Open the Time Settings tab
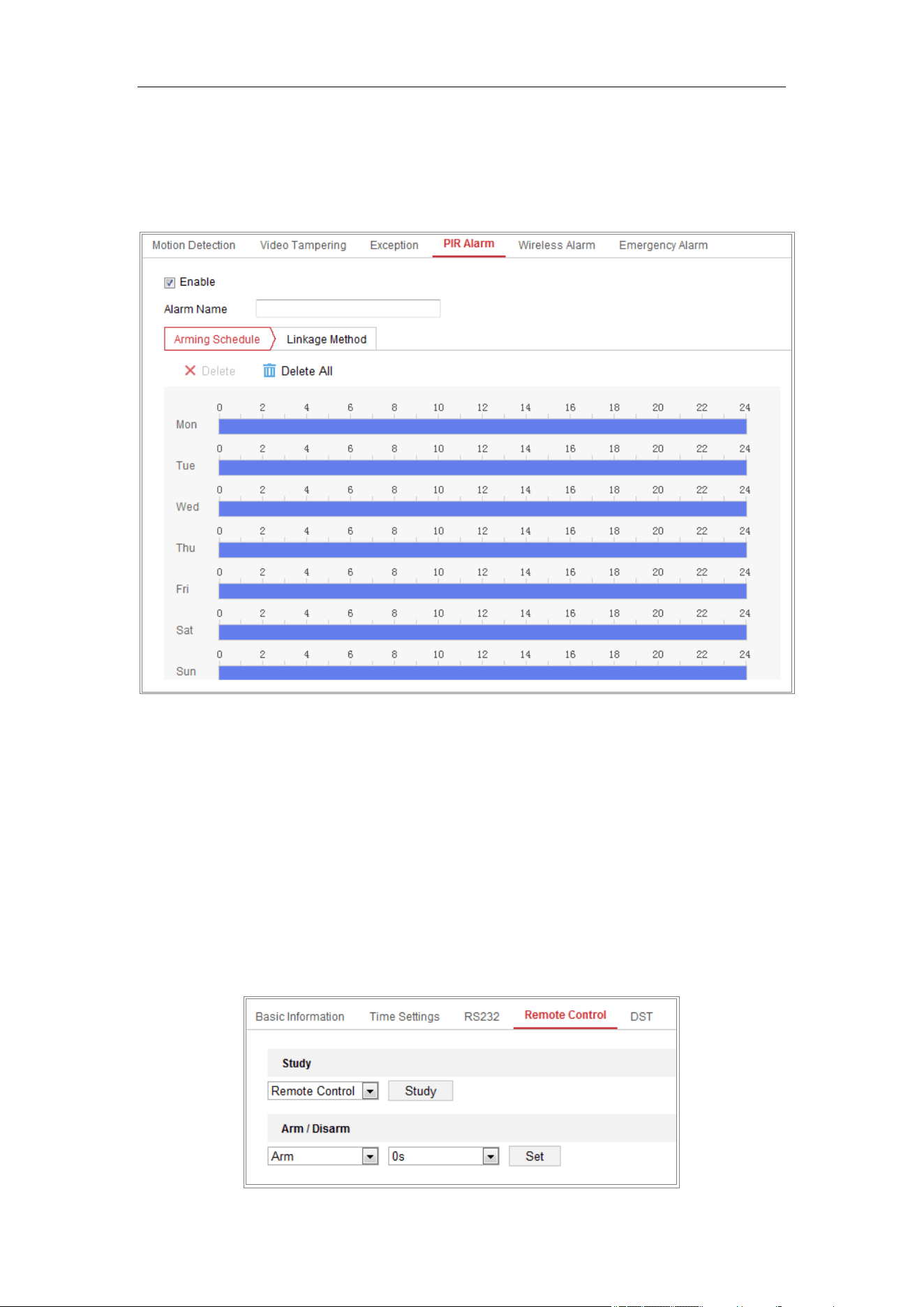This screenshot has height=1307, width=924. [x=405, y=1017]
